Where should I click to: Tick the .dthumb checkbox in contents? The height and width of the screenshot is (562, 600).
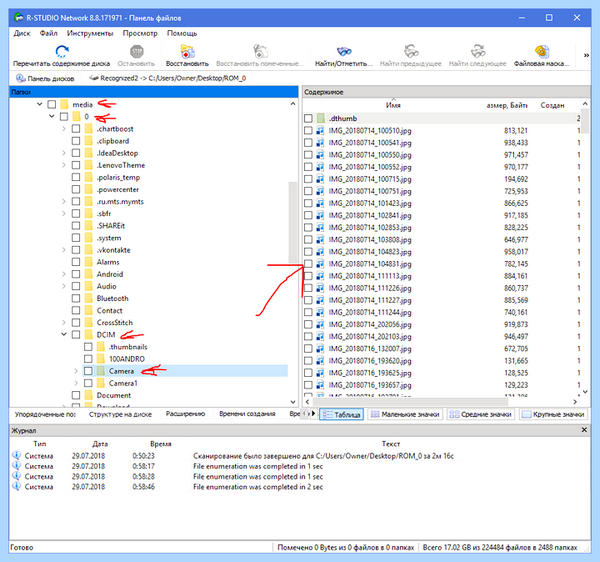(308, 119)
